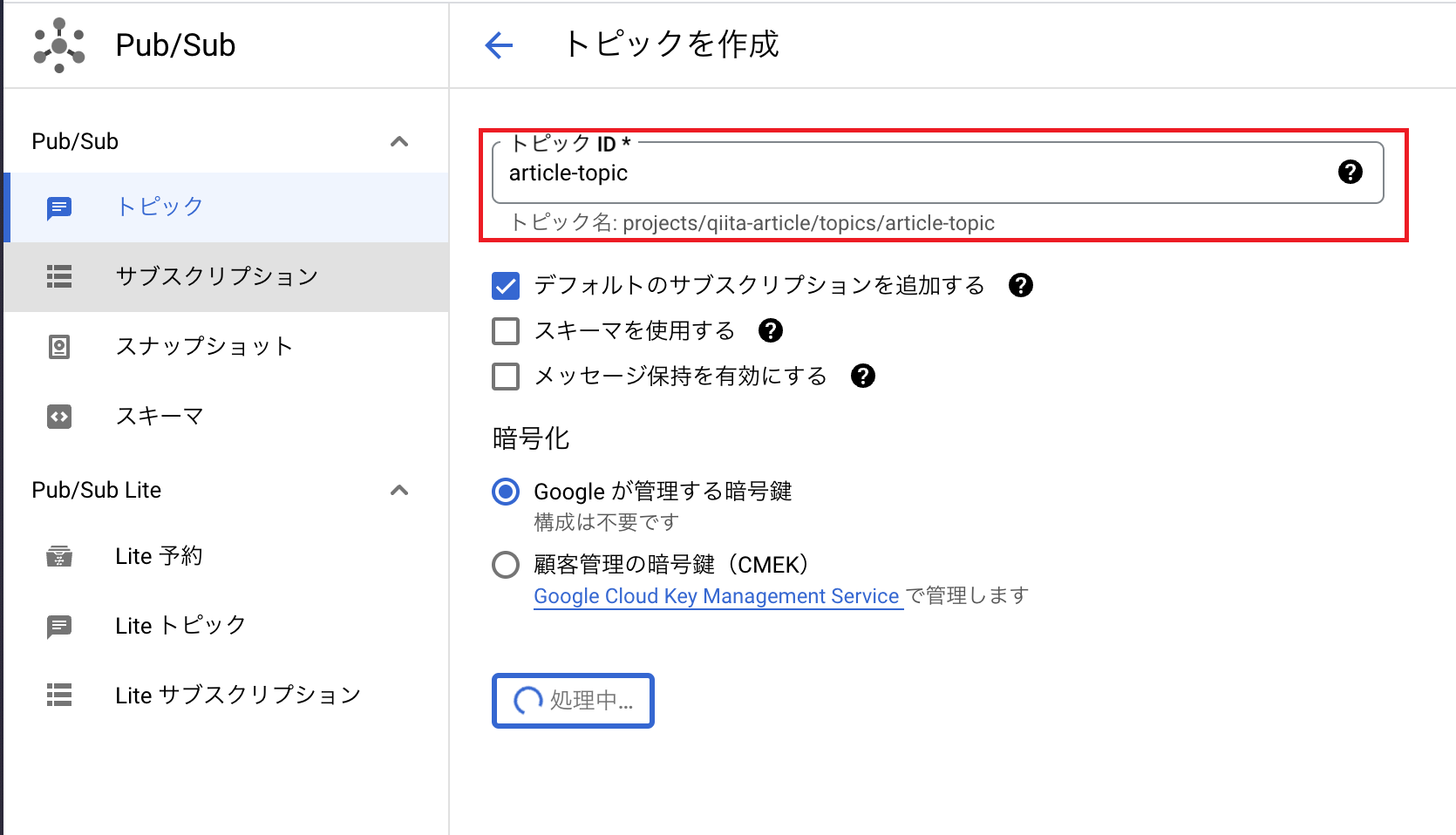Click the snapshot icon beside スナップショット

click(x=58, y=346)
